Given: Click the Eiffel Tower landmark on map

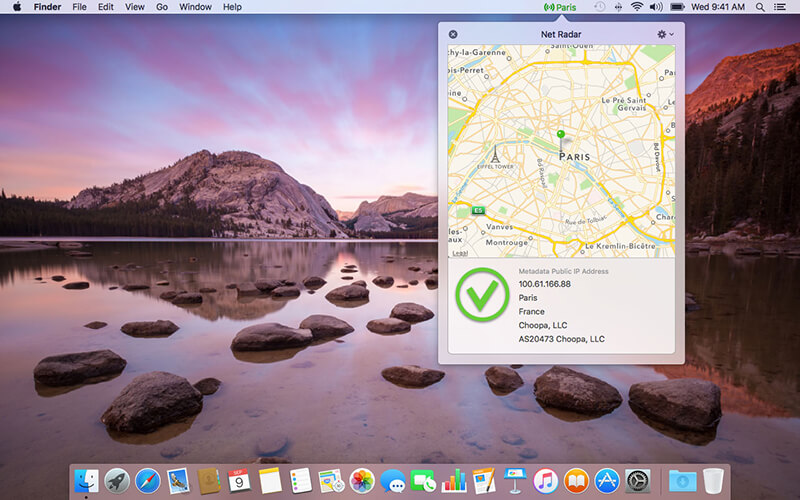Looking at the screenshot, I should click(495, 155).
